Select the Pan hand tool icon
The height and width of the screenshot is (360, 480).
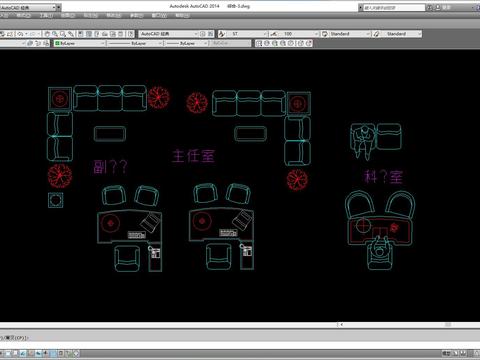[x=47, y=34]
